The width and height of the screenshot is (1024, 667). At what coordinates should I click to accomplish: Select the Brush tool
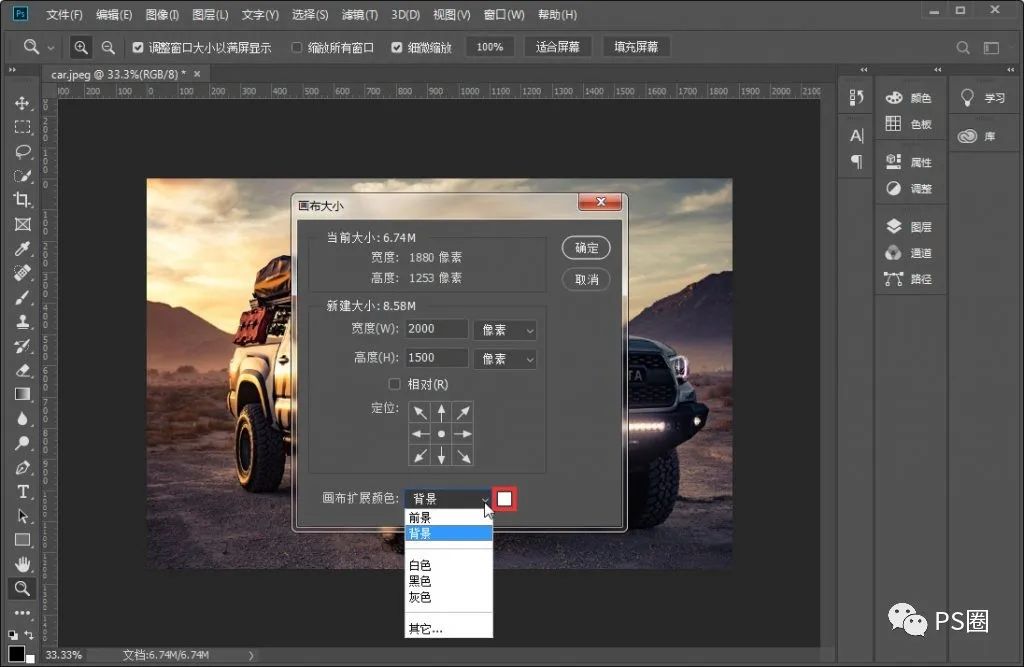pos(22,297)
